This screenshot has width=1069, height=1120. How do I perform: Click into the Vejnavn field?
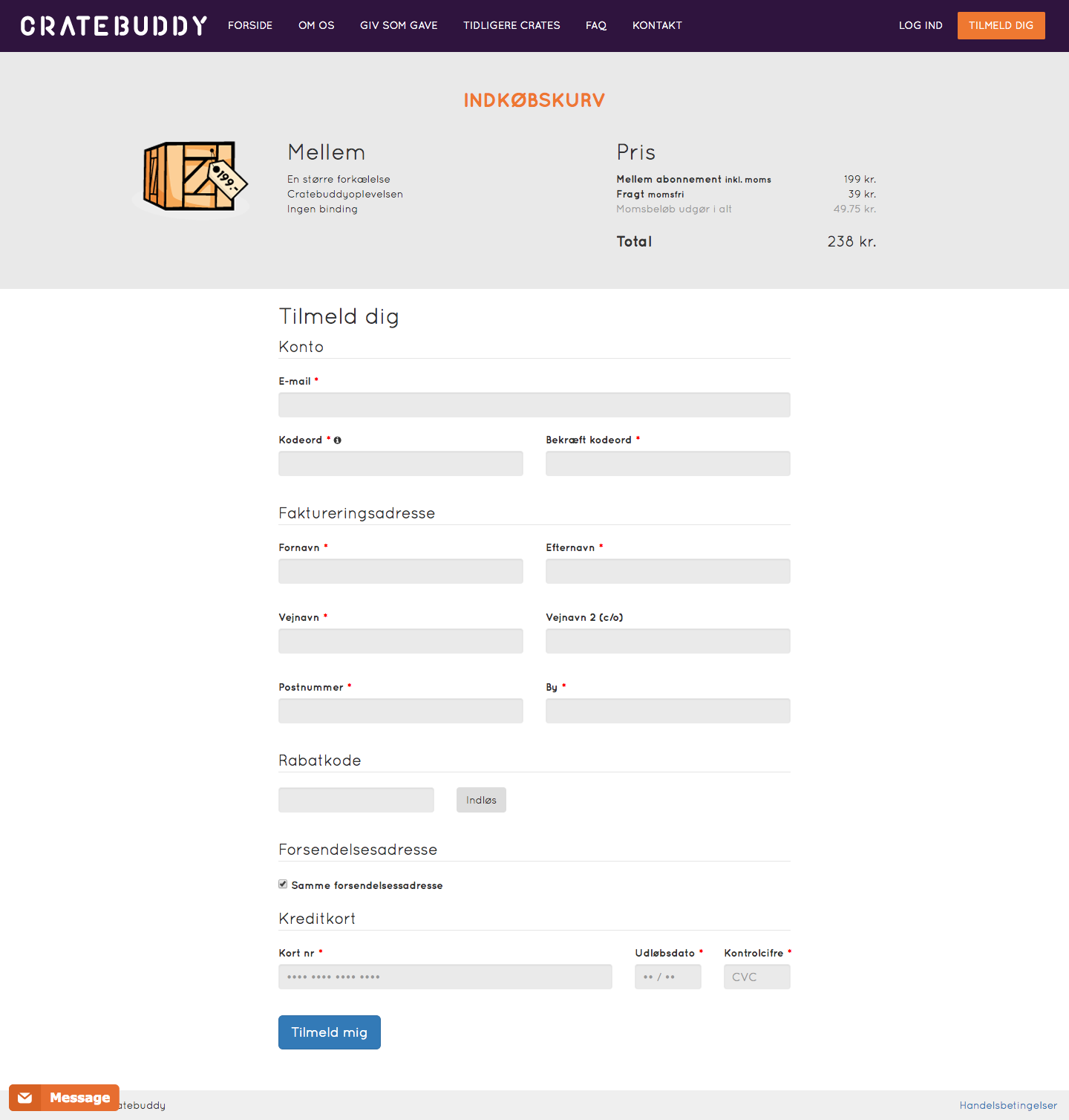401,641
